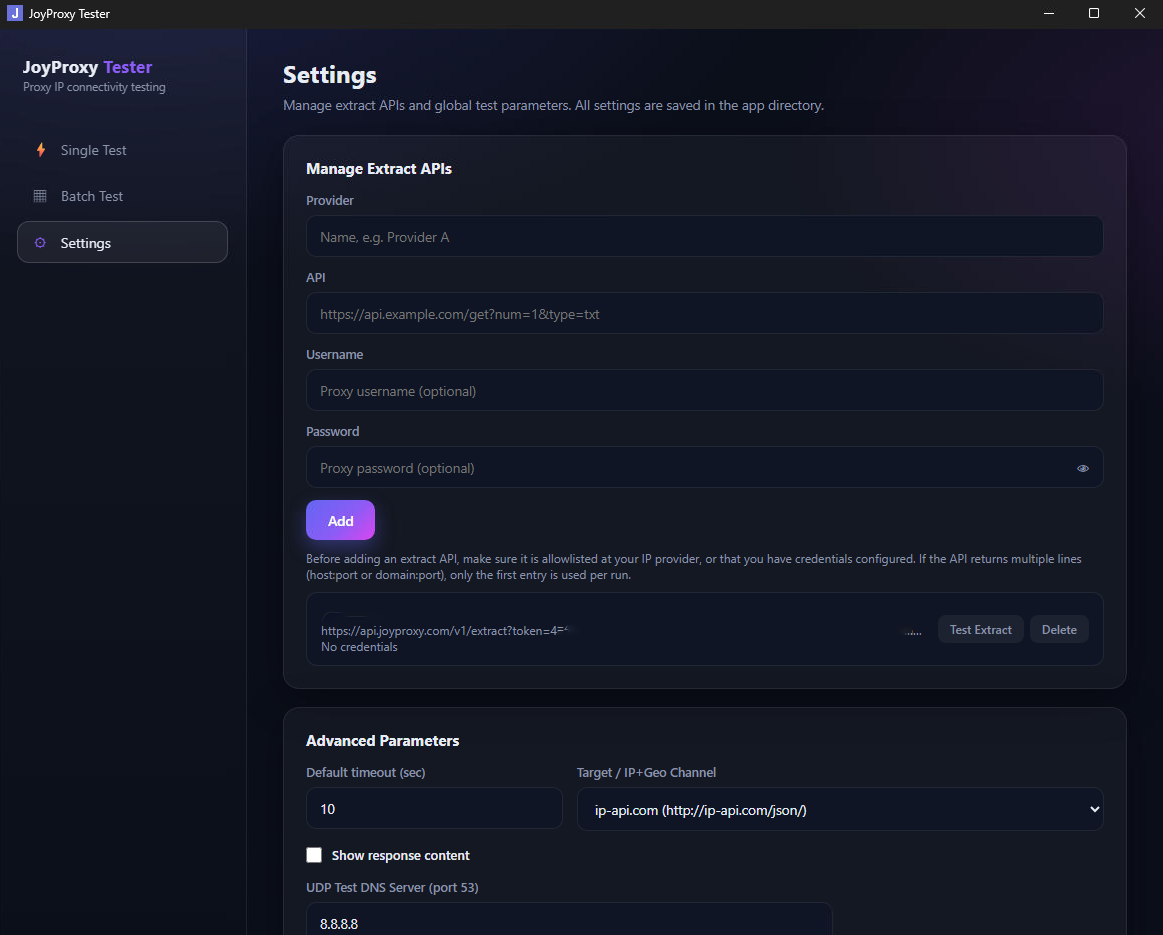Focus the Proxy username input field
The height and width of the screenshot is (935, 1163).
pyautogui.click(x=704, y=391)
